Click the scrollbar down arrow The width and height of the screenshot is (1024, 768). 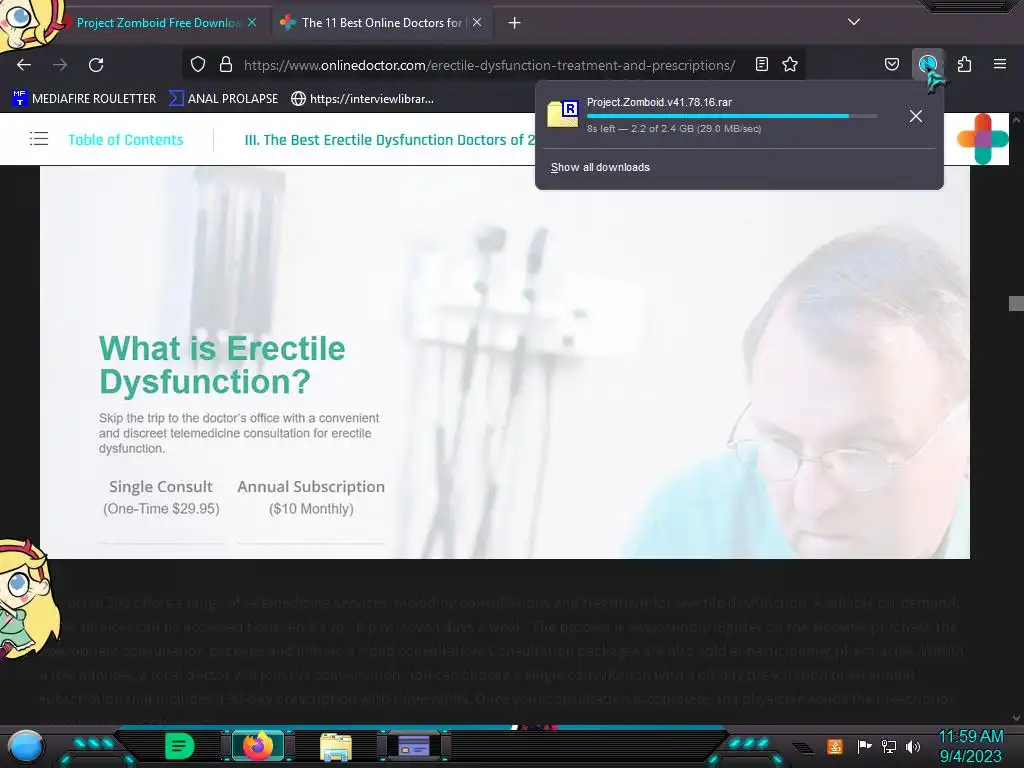tap(1016, 718)
